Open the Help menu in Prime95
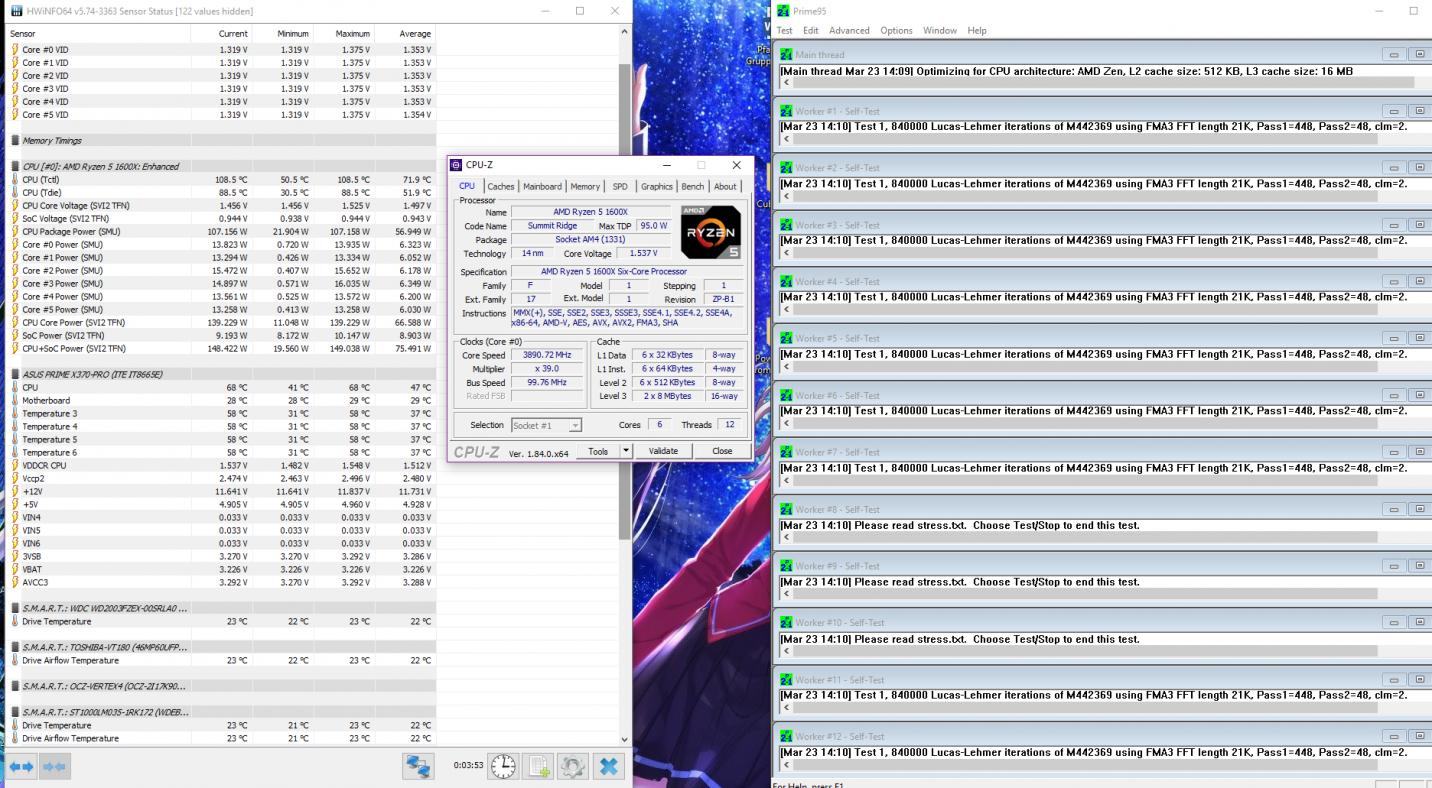This screenshot has height=788, width=1432. point(977,30)
